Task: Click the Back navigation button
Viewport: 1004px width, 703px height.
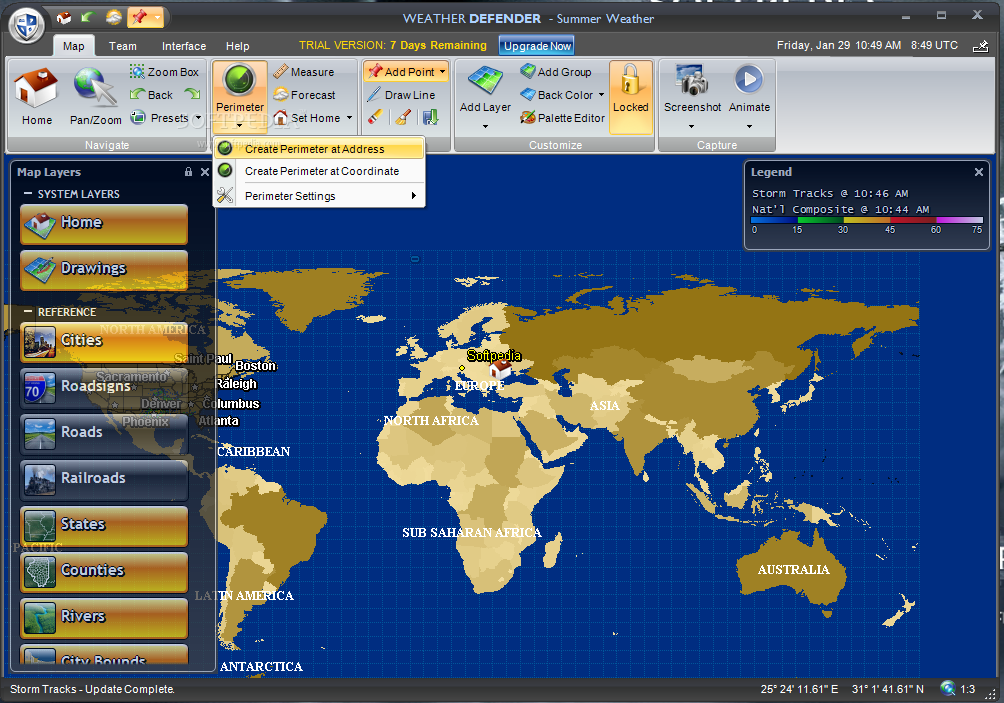Action: pos(151,95)
